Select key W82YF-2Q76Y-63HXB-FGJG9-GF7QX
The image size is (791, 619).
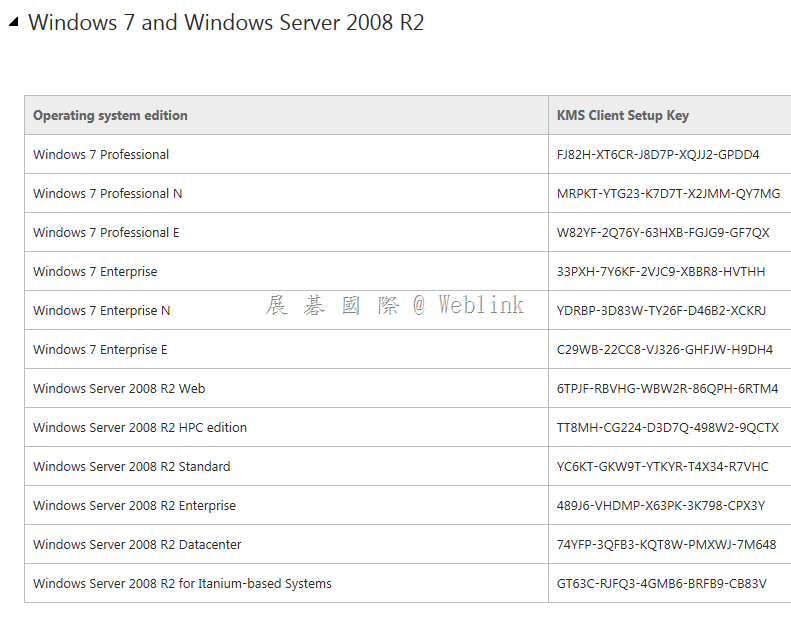pyautogui.click(x=663, y=233)
